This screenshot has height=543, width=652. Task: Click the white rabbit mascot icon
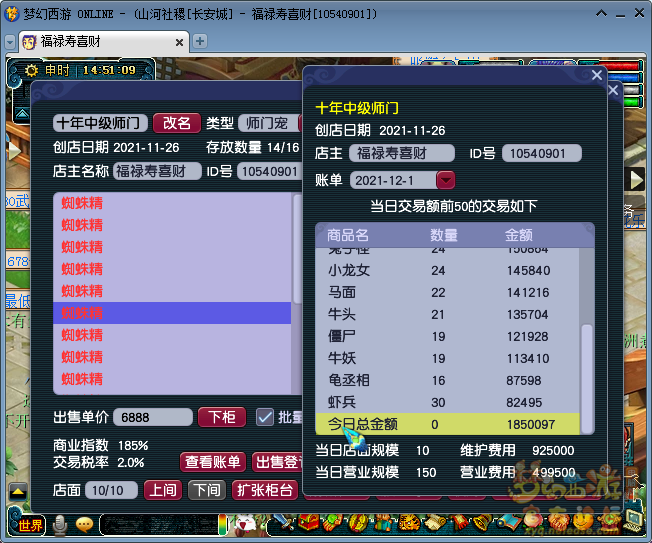[245, 523]
